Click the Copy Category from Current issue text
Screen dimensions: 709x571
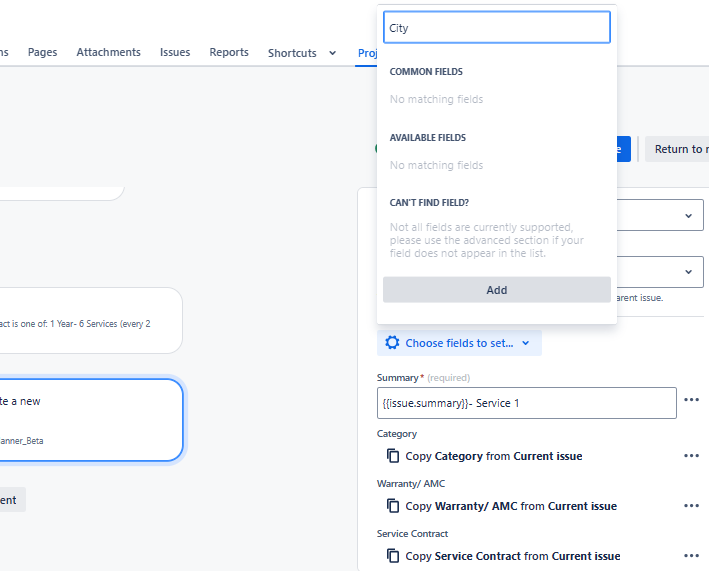[x=494, y=456]
